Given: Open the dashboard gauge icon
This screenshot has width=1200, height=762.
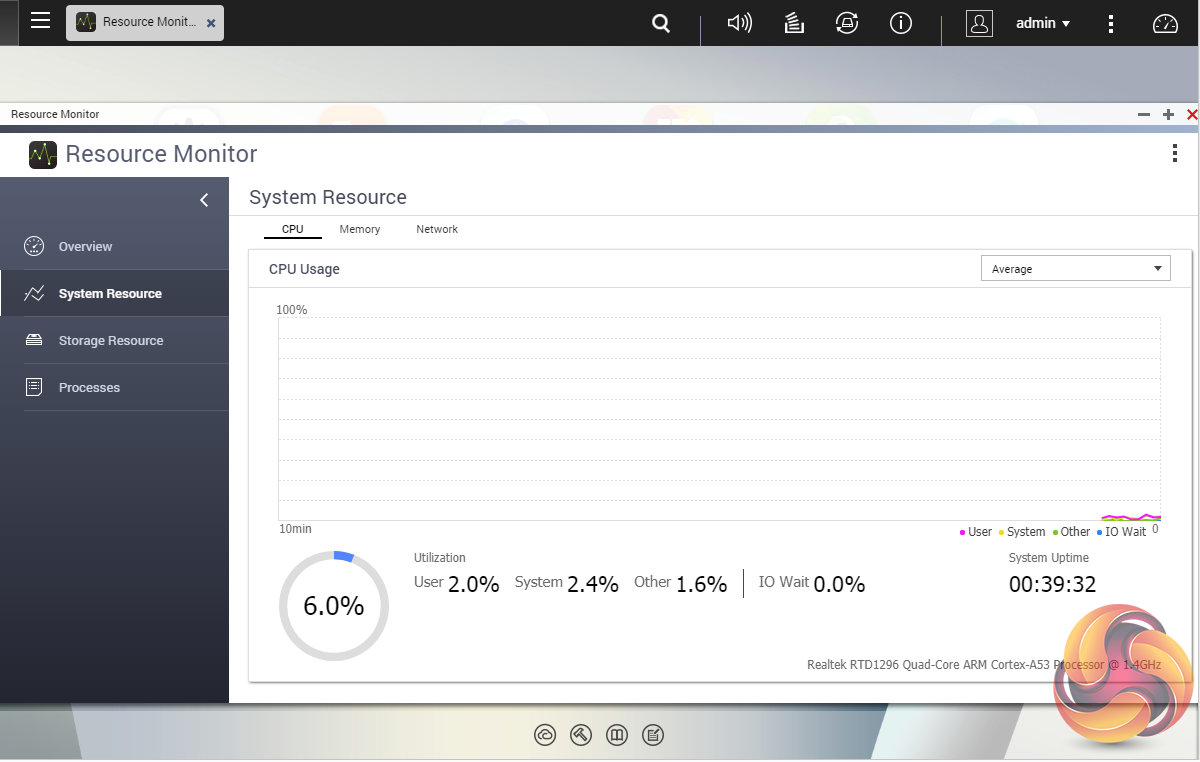Looking at the screenshot, I should point(1166,23).
